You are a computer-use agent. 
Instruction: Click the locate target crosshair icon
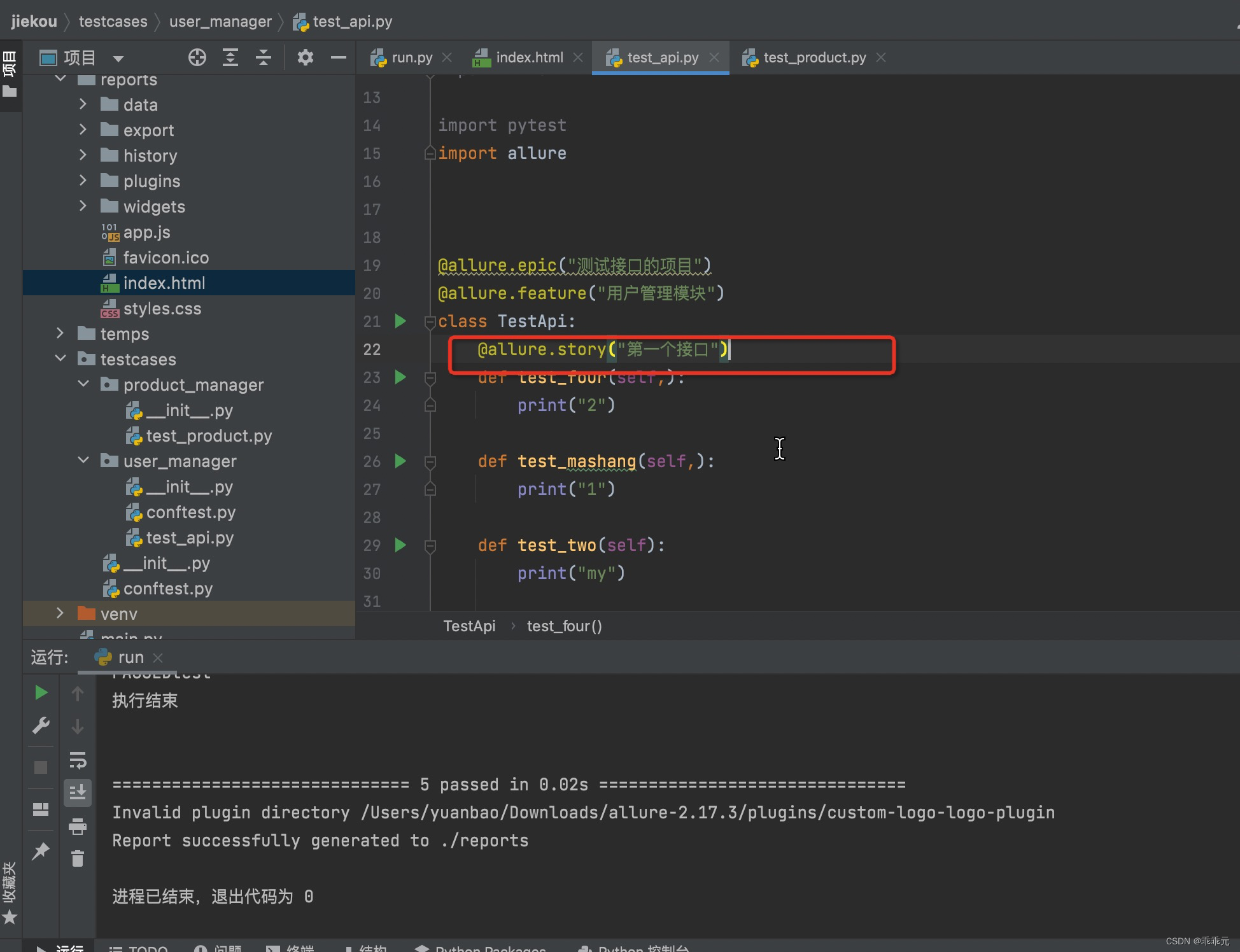point(197,58)
